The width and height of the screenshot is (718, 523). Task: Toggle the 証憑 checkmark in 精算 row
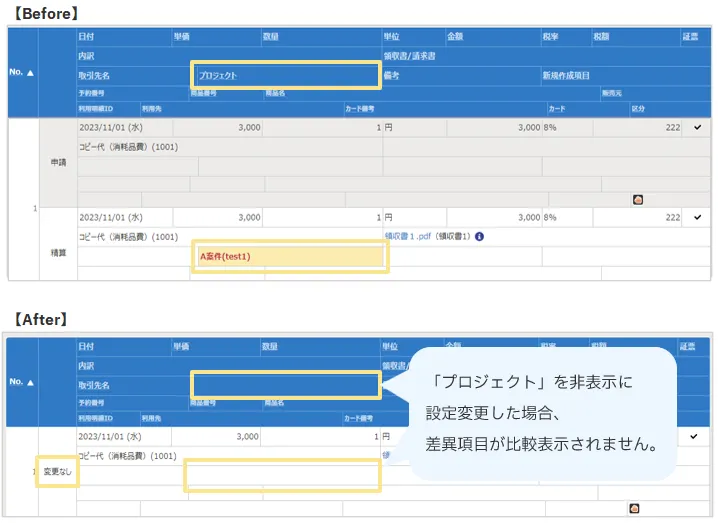click(697, 217)
